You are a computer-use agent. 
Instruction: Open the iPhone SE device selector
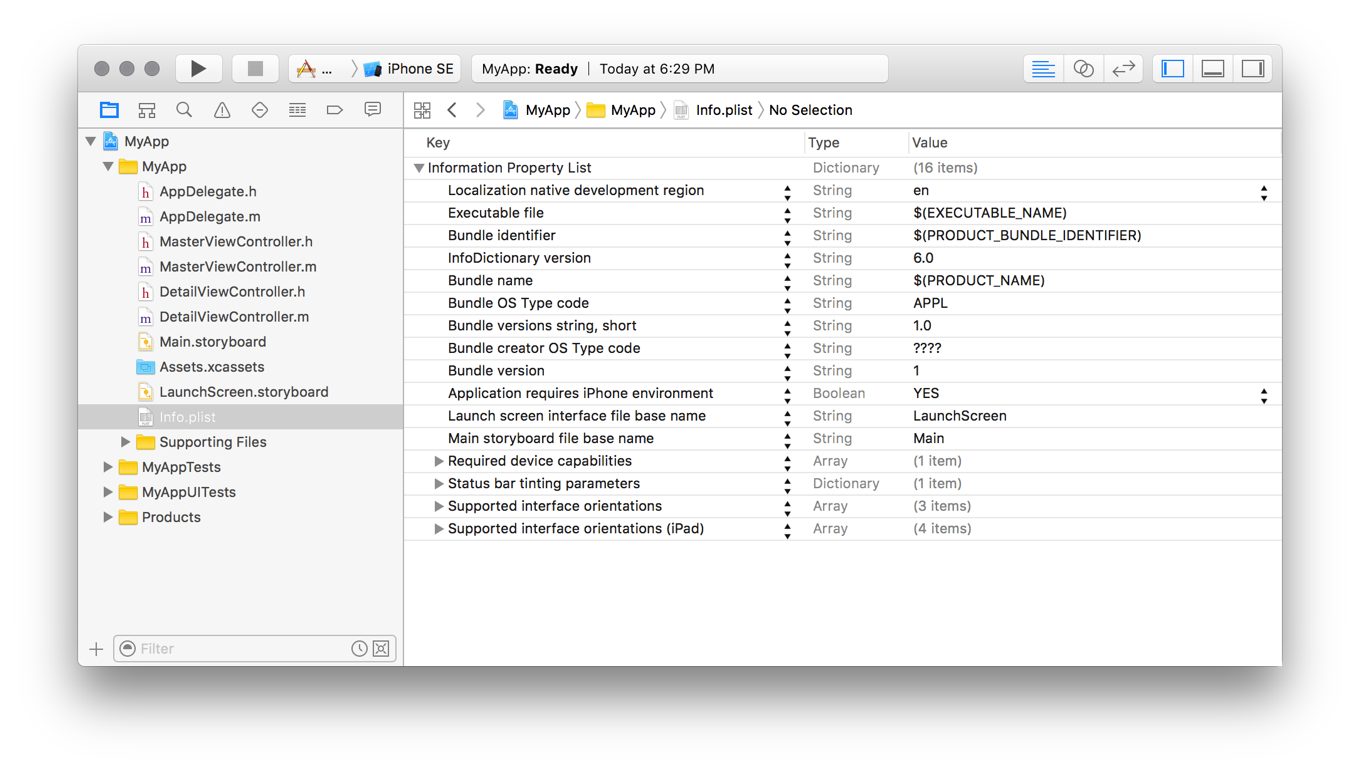410,68
